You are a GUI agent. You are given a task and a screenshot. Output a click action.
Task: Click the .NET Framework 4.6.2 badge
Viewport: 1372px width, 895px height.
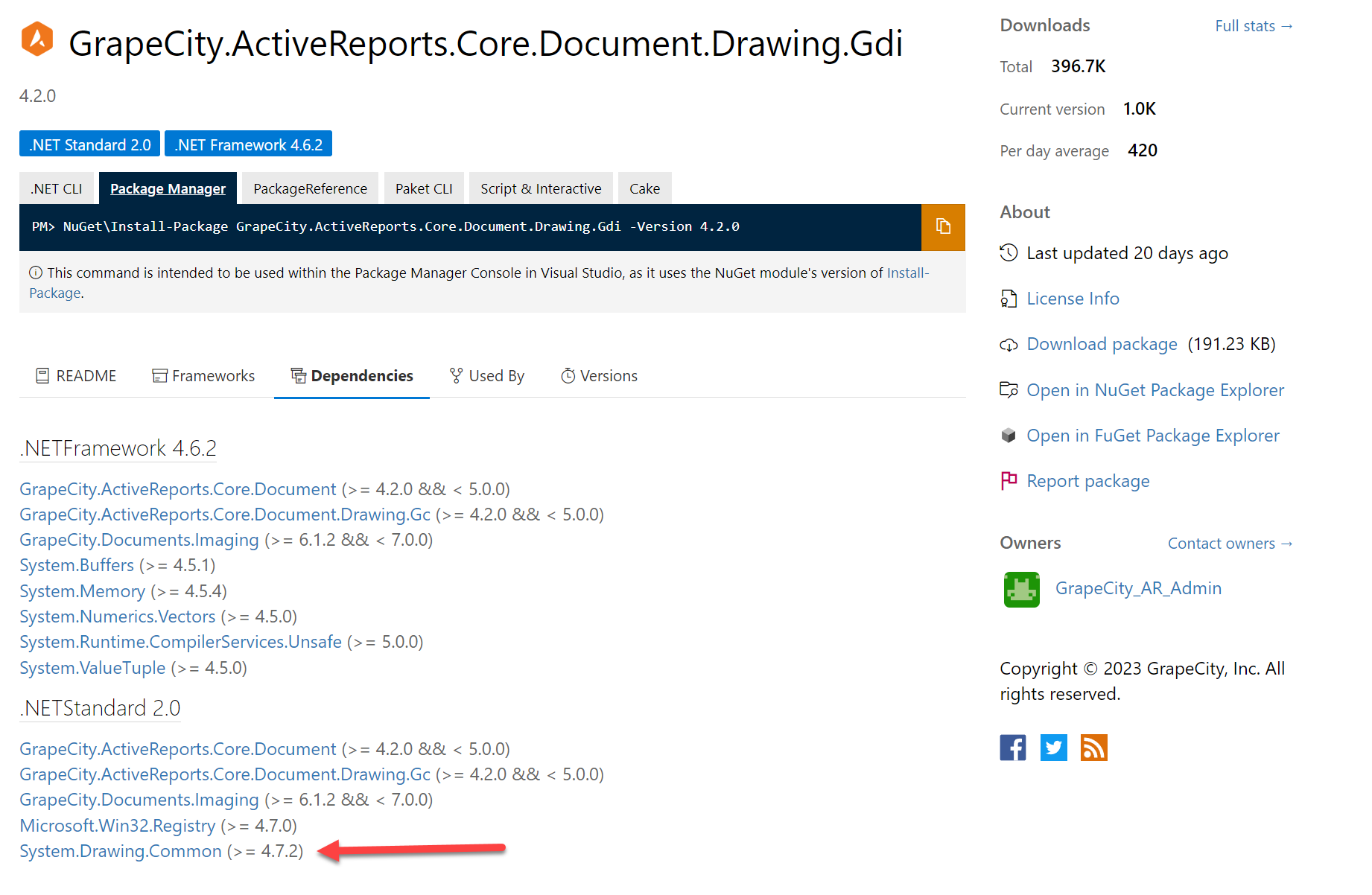249,144
